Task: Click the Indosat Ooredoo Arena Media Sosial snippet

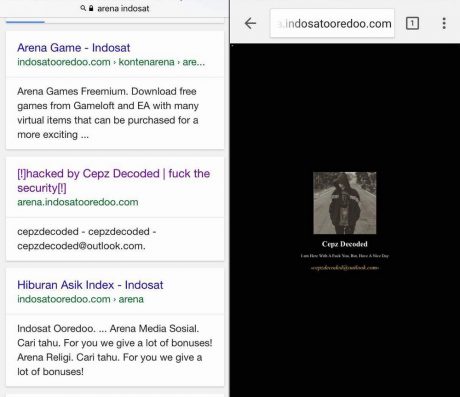Action: click(x=115, y=350)
